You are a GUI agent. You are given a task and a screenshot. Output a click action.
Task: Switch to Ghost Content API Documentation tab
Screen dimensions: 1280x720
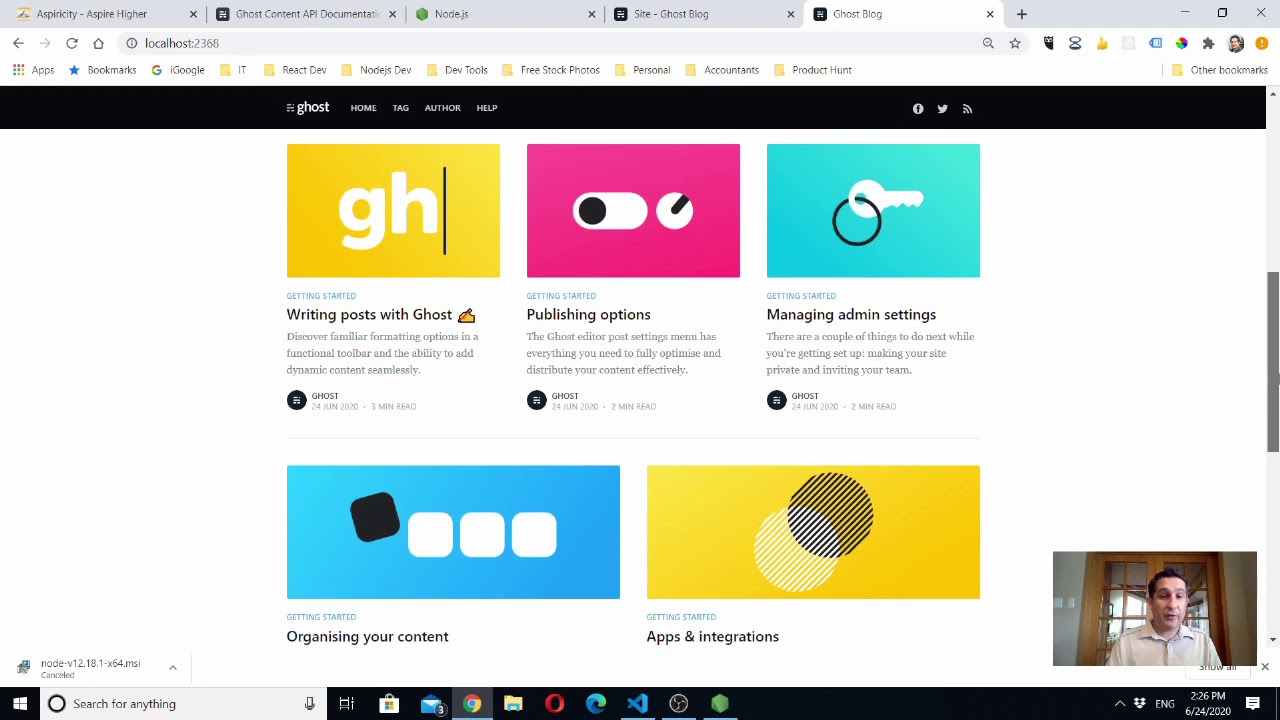tap(305, 14)
